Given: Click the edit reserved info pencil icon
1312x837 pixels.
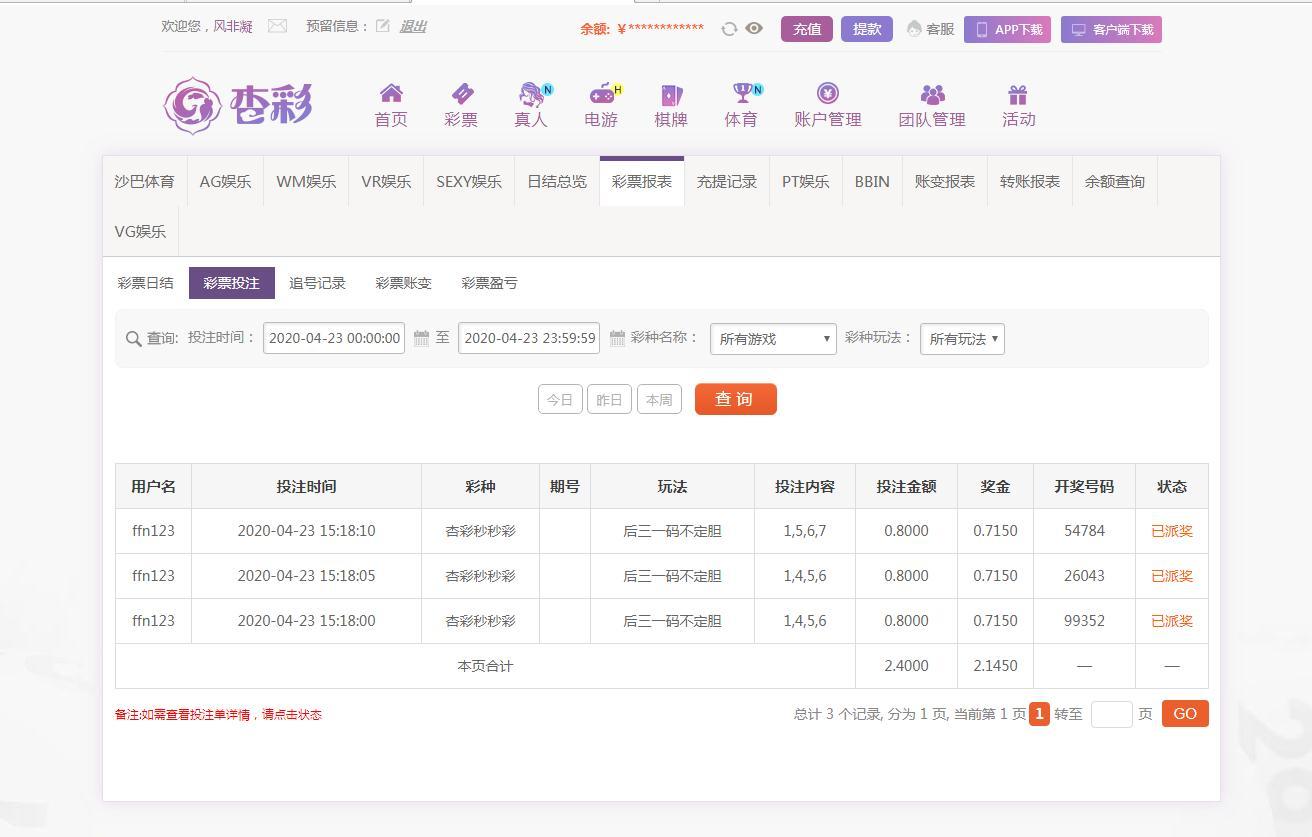Looking at the screenshot, I should 383,27.
